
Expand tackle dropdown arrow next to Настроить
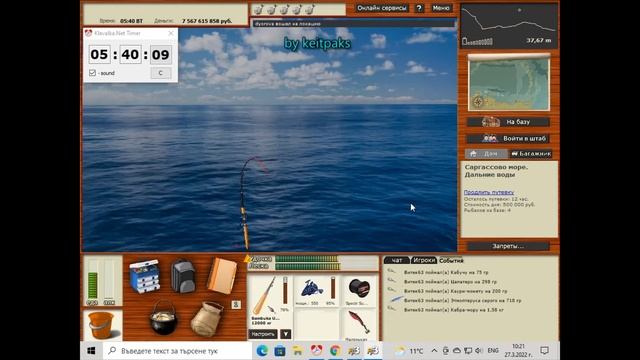click(x=286, y=334)
